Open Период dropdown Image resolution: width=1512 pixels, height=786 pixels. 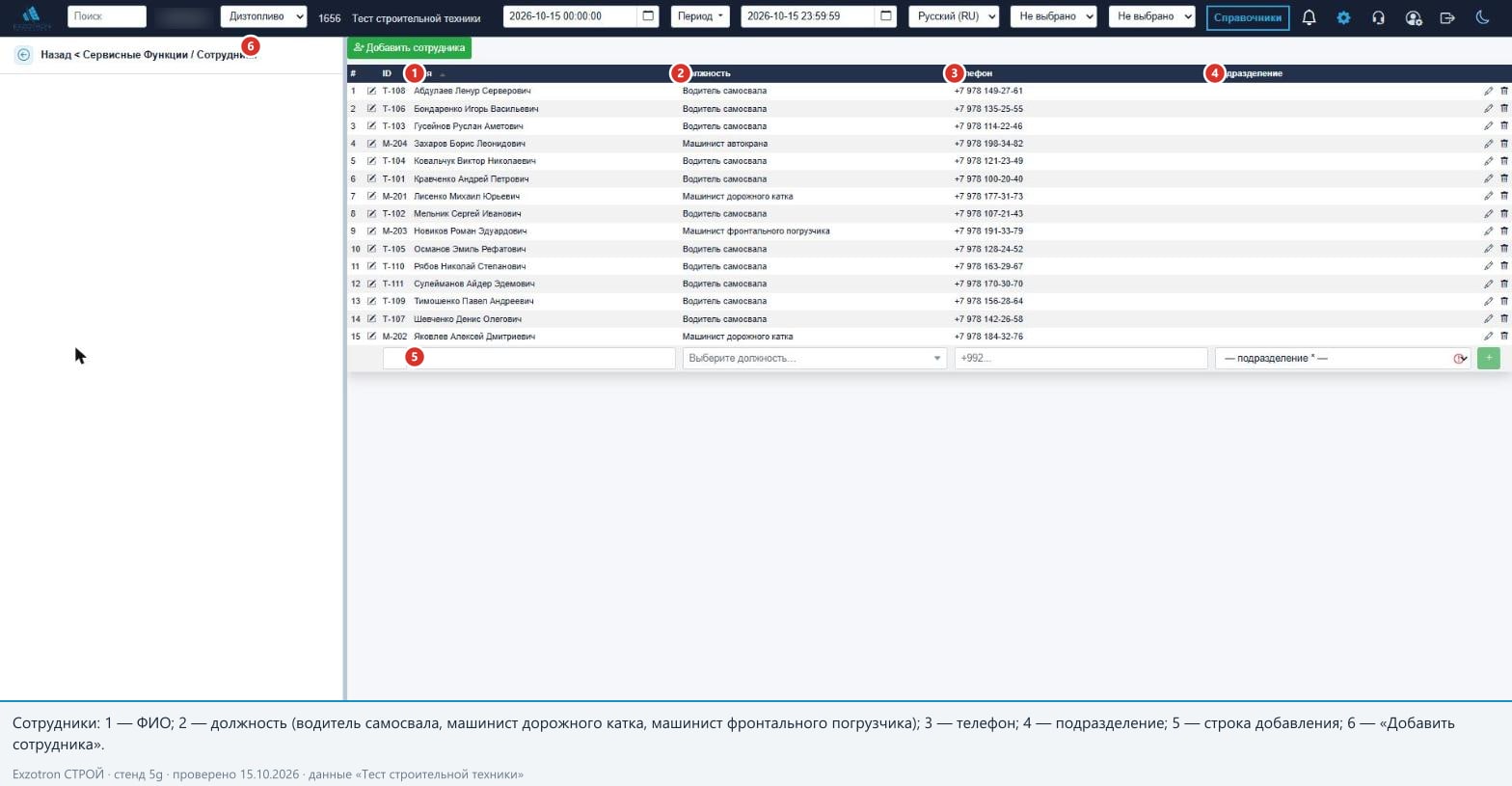[x=700, y=16]
